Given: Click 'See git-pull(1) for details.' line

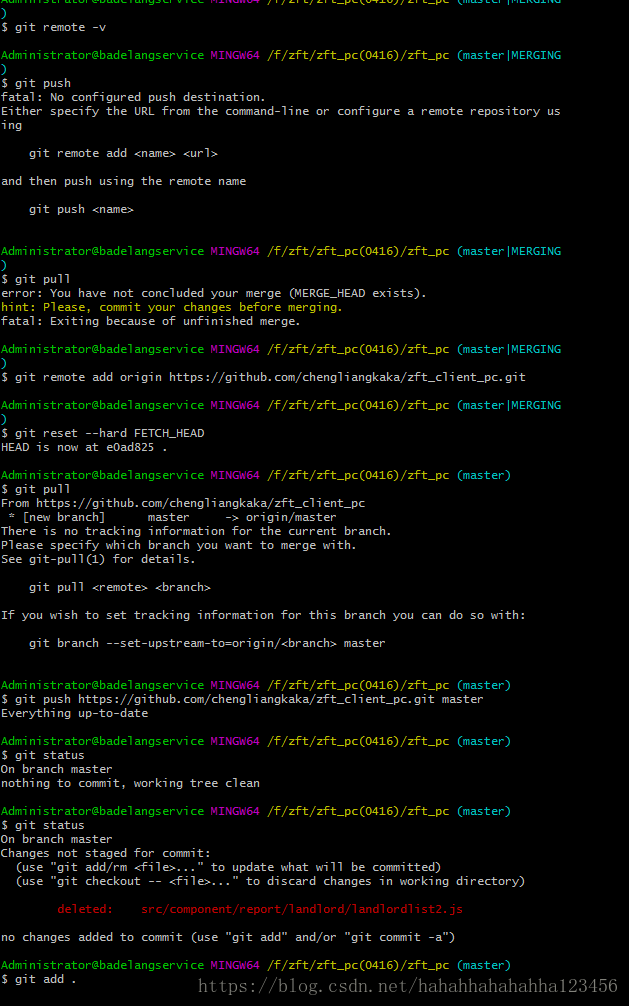Looking at the screenshot, I should [x=98, y=559].
